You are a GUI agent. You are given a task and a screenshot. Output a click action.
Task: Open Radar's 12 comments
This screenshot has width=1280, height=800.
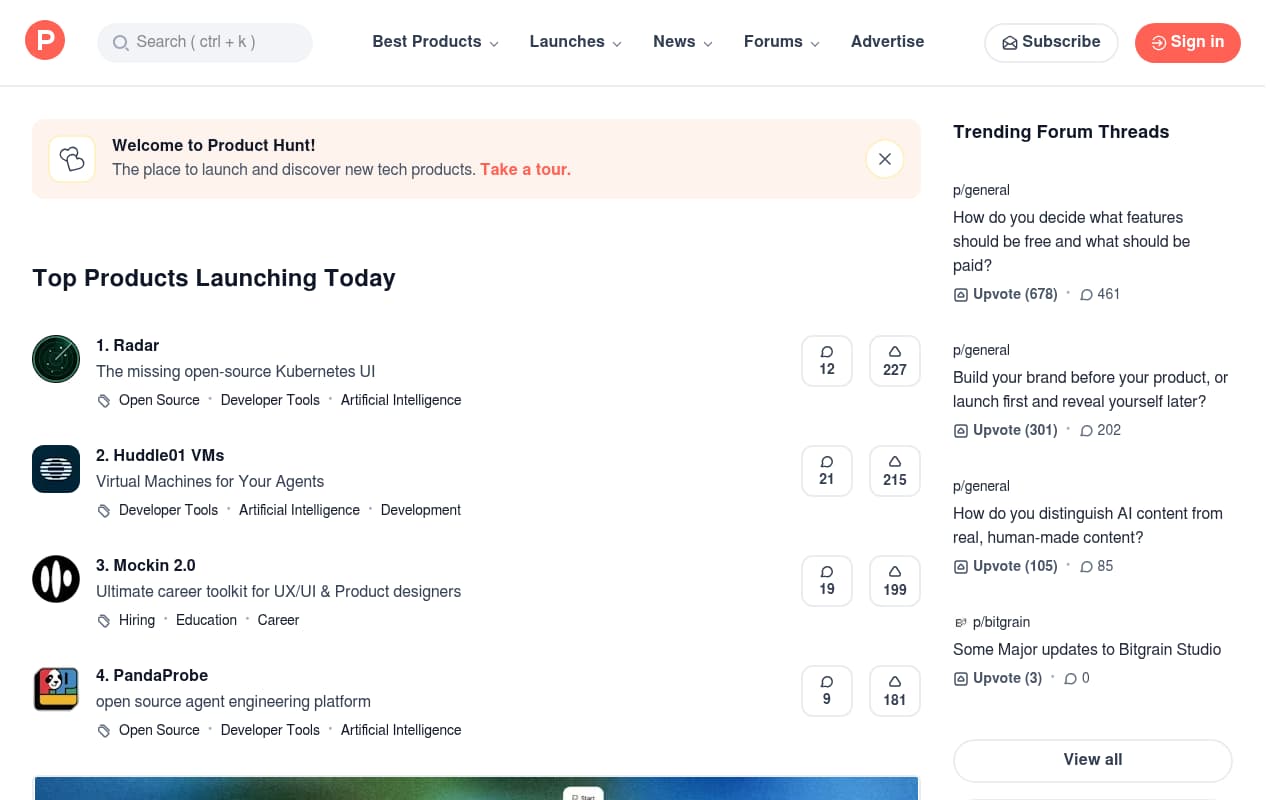coord(827,361)
